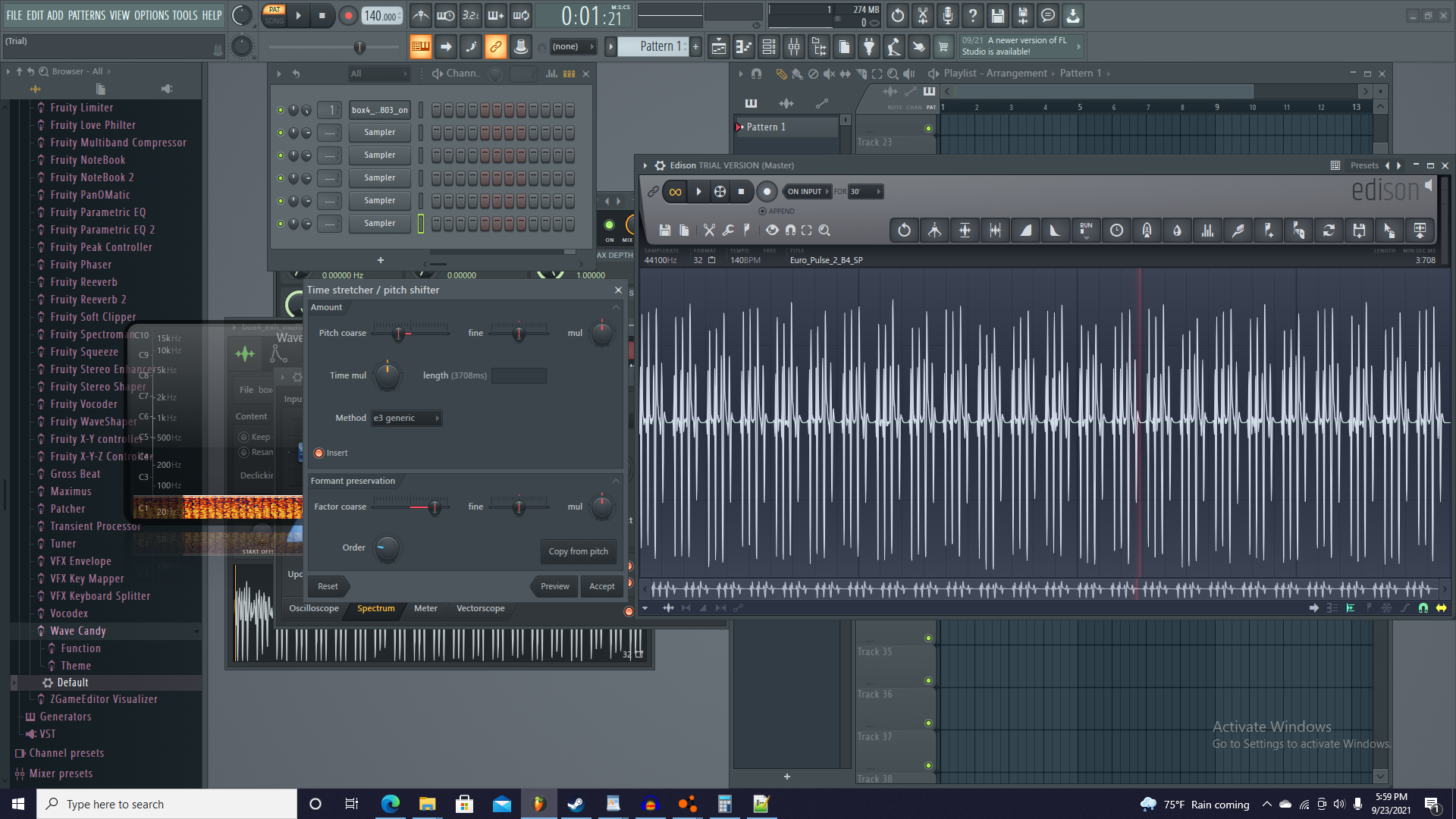Click the Edison wrench tools icon
1456x819 pixels.
coord(728,231)
